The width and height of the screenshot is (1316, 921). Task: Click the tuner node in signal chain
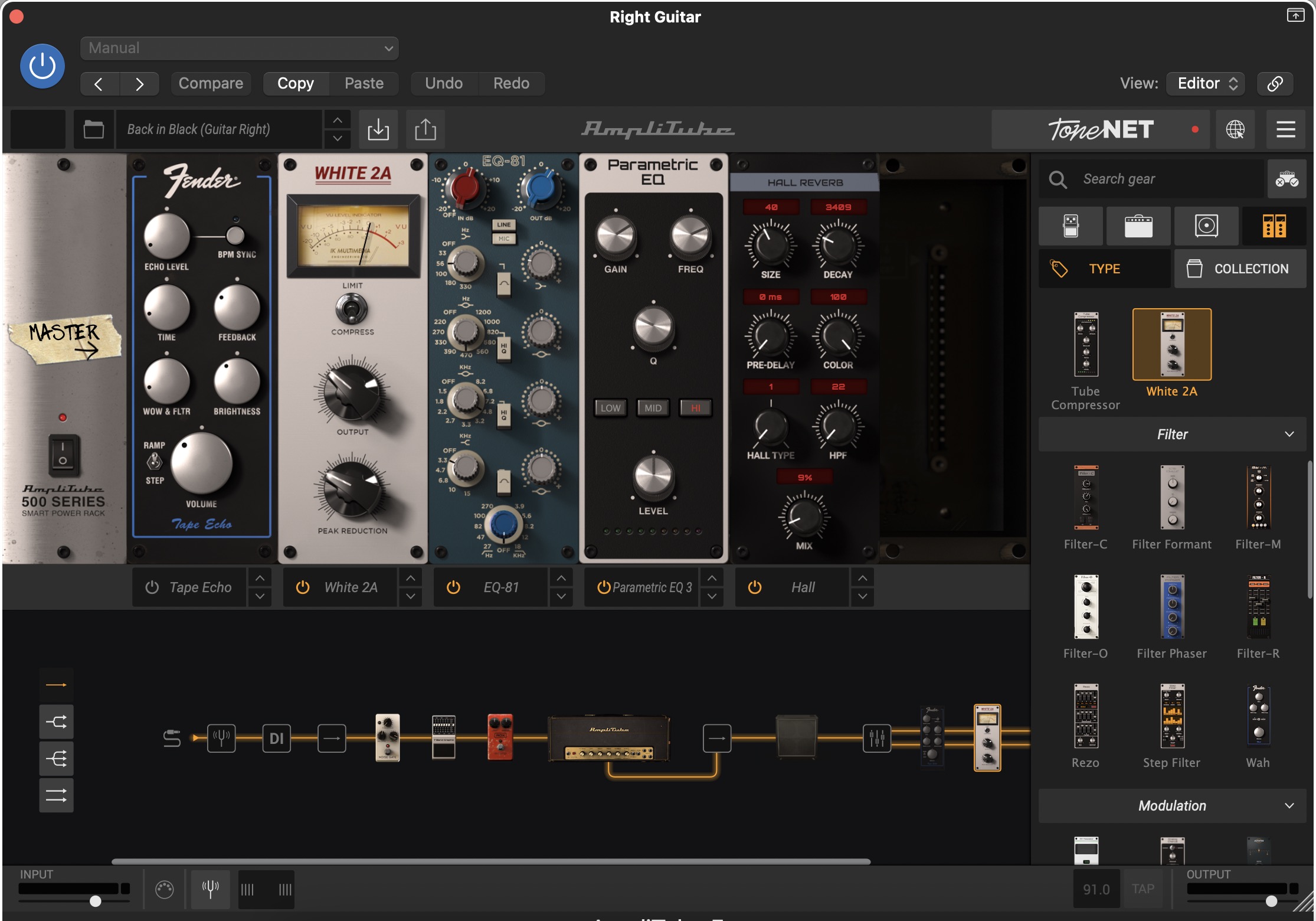(221, 738)
